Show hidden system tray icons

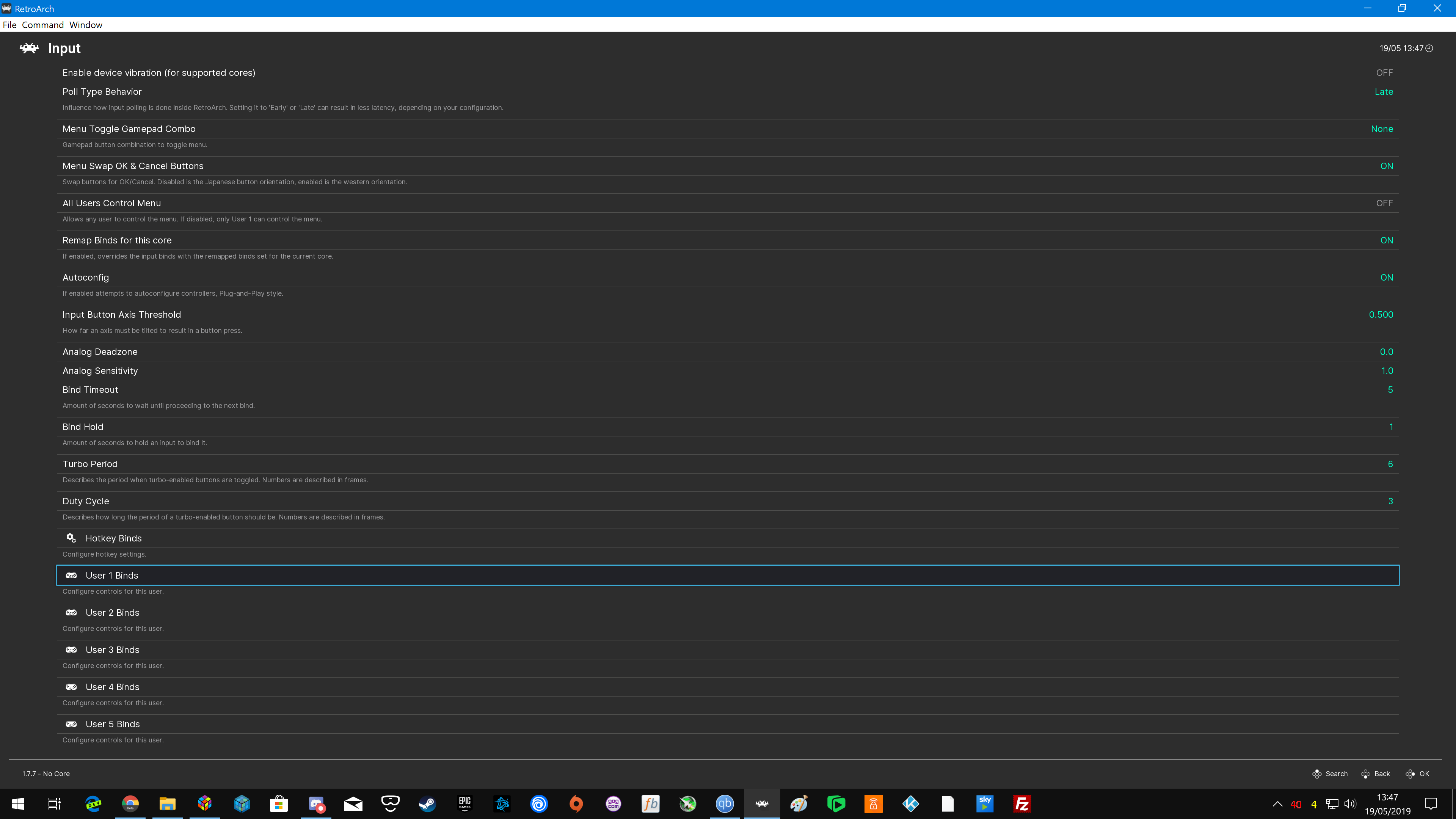click(x=1277, y=804)
